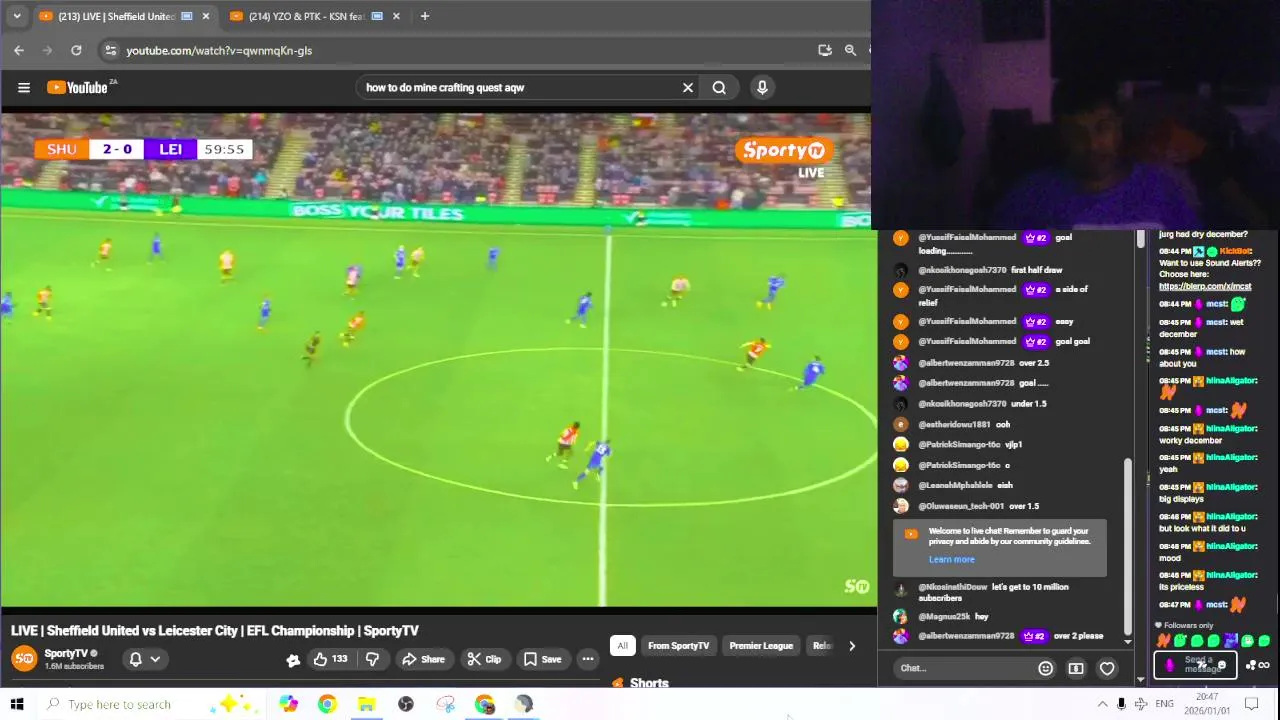1280x720 pixels.
Task: View site information icon in address bar
Action: coord(110,50)
